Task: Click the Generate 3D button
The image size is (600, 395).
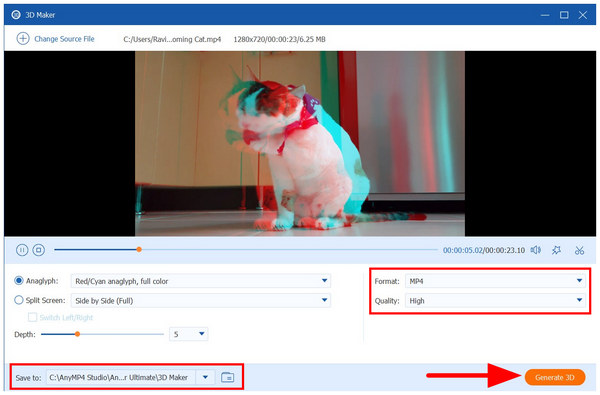Action: (555, 377)
